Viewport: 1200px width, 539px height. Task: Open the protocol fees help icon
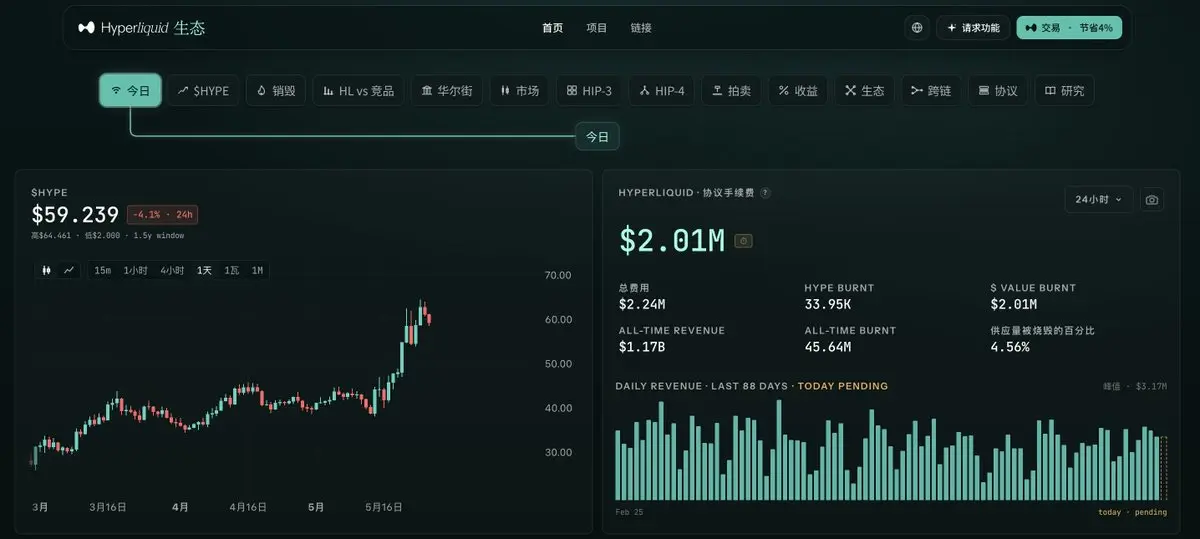pos(765,193)
